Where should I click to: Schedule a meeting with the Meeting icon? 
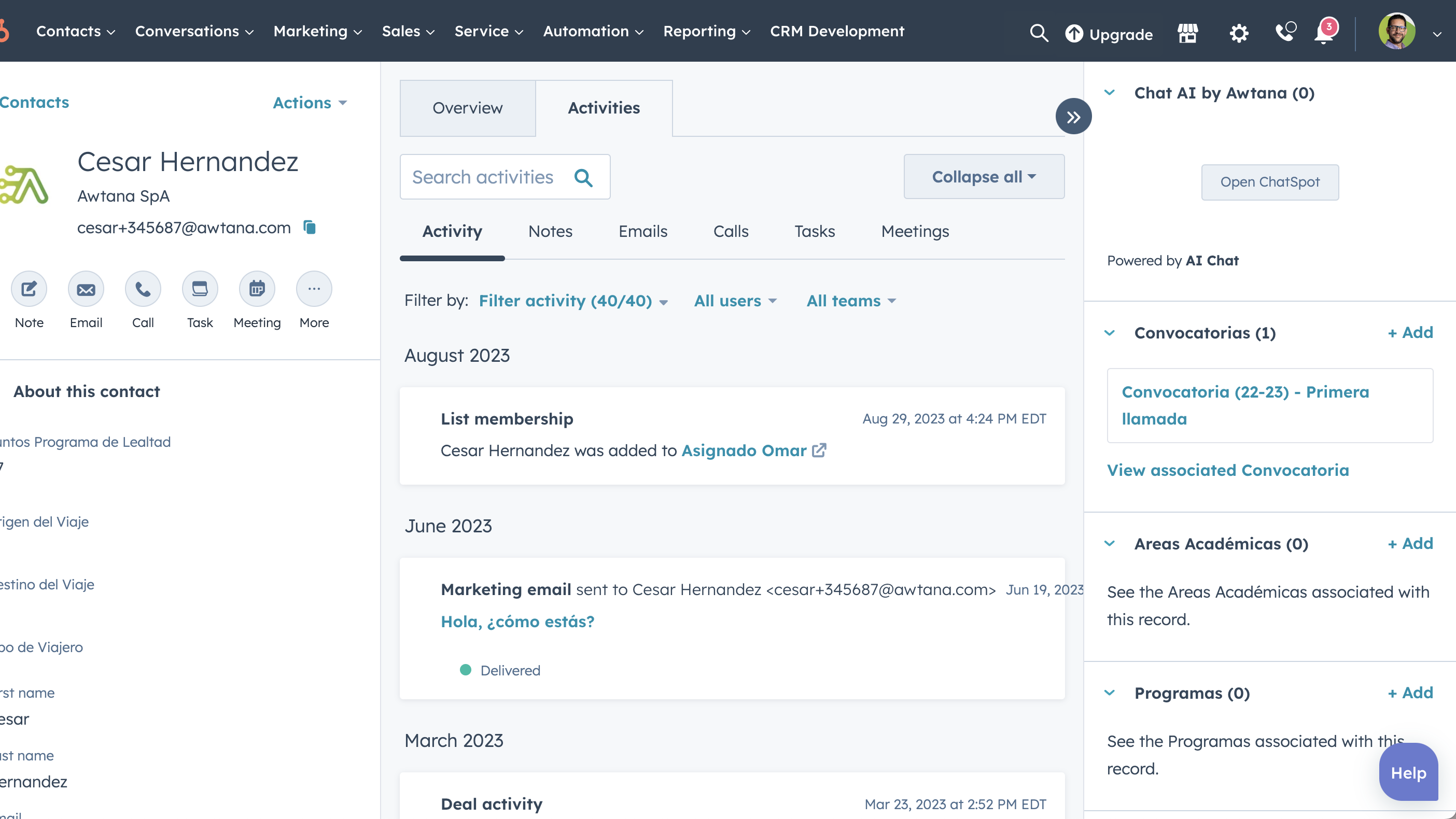click(x=257, y=288)
